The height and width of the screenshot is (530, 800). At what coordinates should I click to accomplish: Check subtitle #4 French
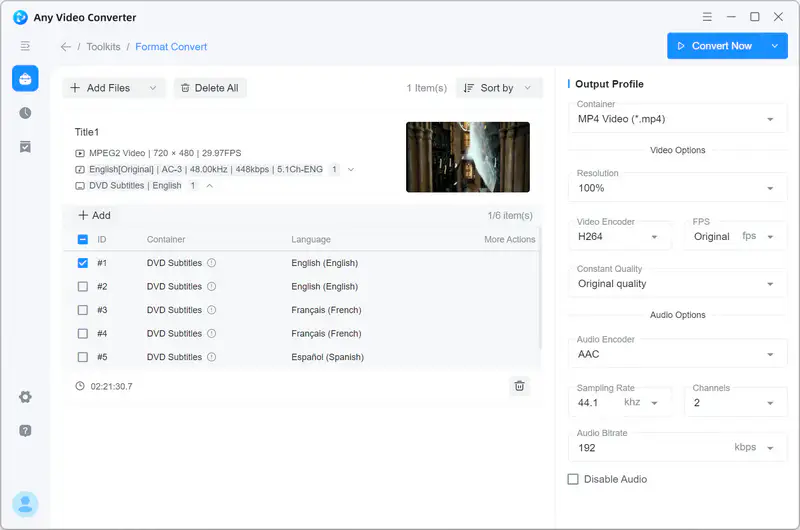click(83, 333)
